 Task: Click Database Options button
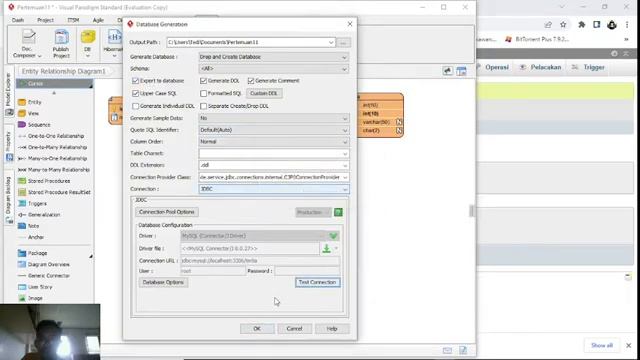pyautogui.click(x=163, y=282)
